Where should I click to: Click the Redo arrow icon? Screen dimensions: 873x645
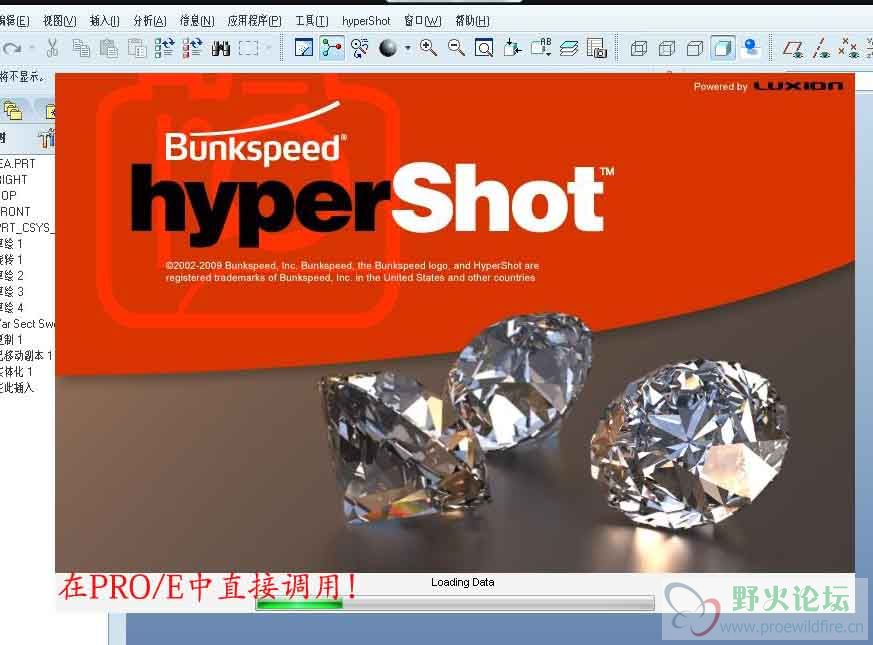point(11,48)
